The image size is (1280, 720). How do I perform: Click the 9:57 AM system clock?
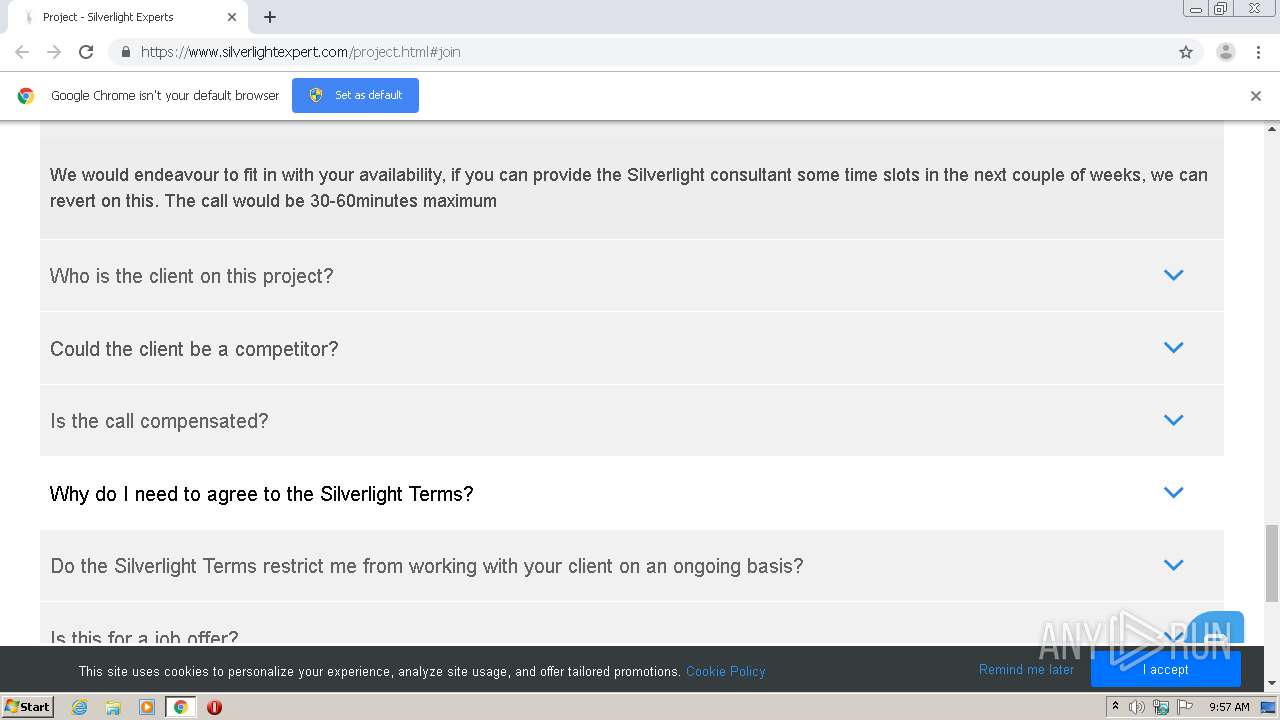[x=1229, y=707]
